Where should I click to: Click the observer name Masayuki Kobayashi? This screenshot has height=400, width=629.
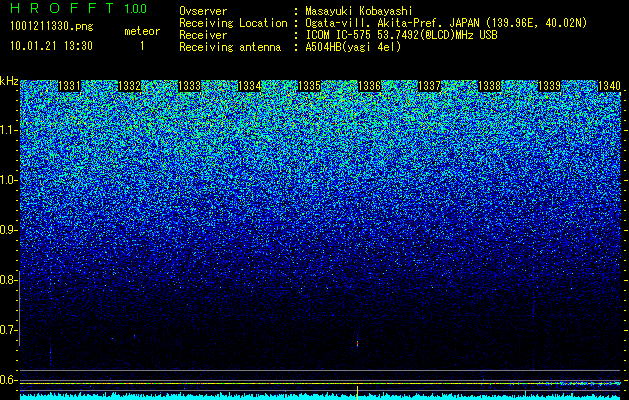(359, 11)
